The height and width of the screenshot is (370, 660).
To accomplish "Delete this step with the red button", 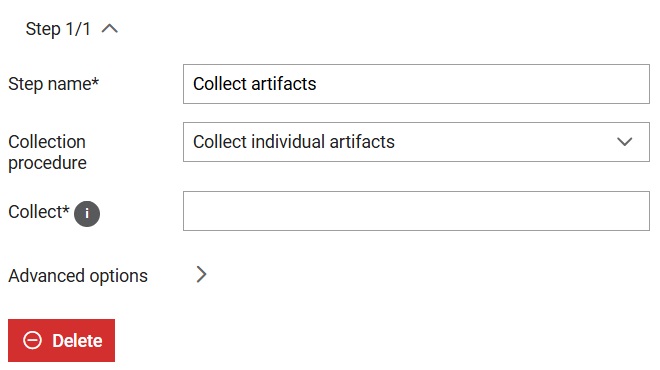I will pos(61,340).
